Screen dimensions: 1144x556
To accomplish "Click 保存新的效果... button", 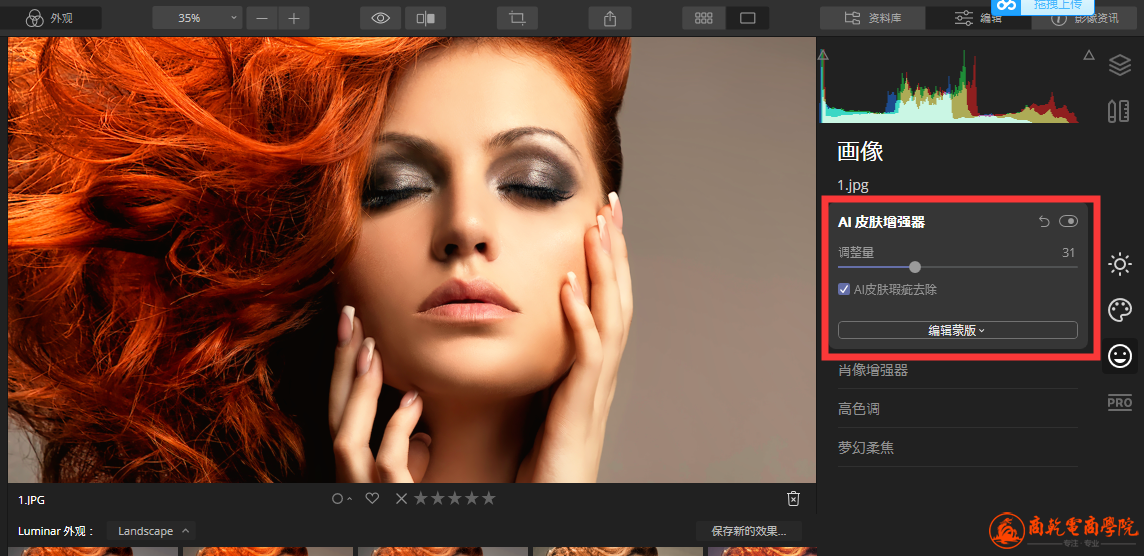I will click(749, 531).
